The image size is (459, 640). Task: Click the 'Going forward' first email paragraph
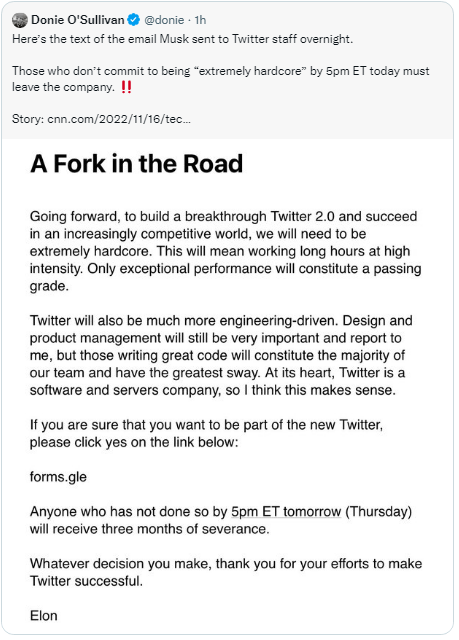[225, 251]
